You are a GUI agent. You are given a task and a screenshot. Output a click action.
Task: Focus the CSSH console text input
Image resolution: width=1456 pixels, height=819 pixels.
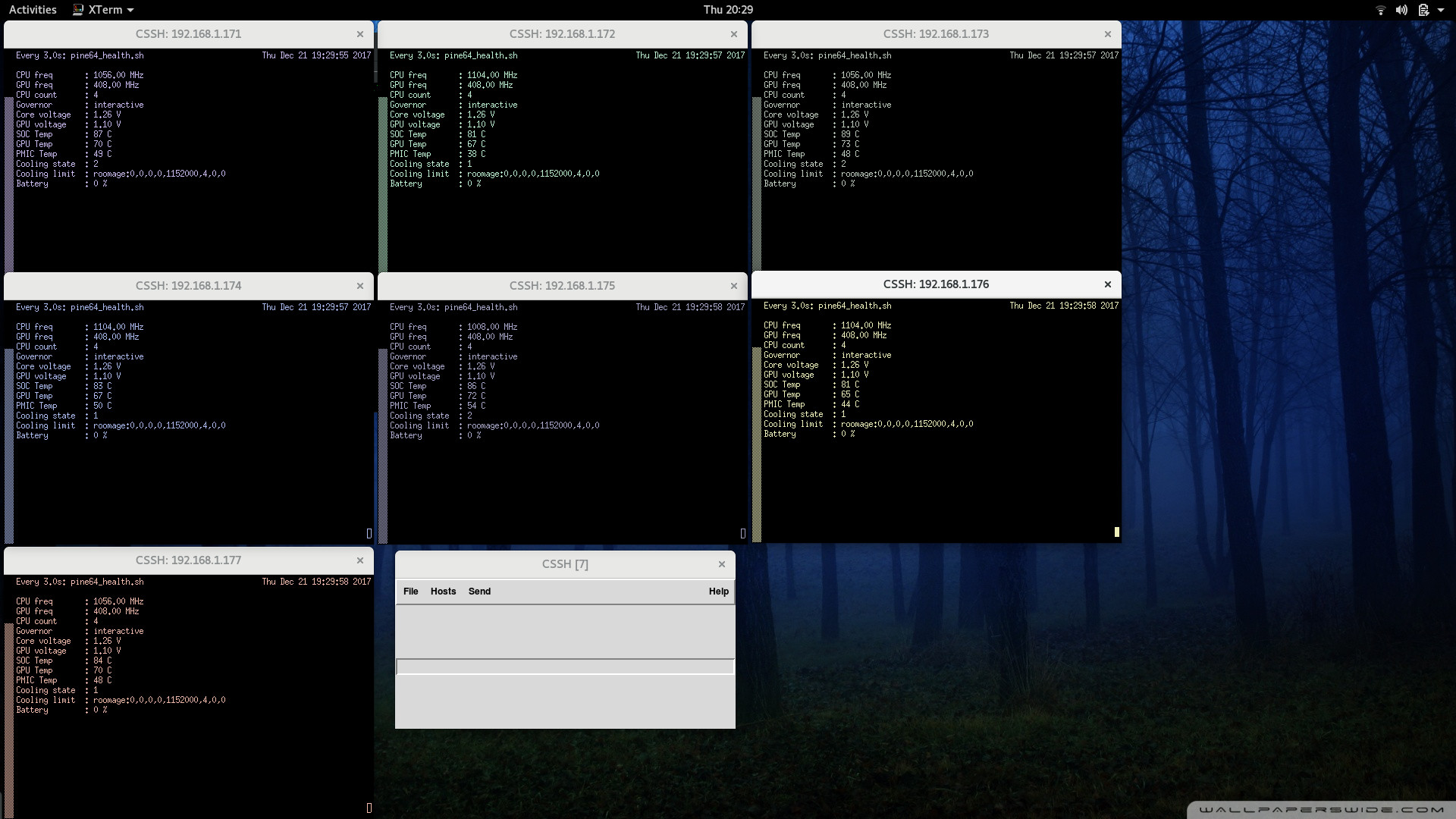tap(565, 667)
